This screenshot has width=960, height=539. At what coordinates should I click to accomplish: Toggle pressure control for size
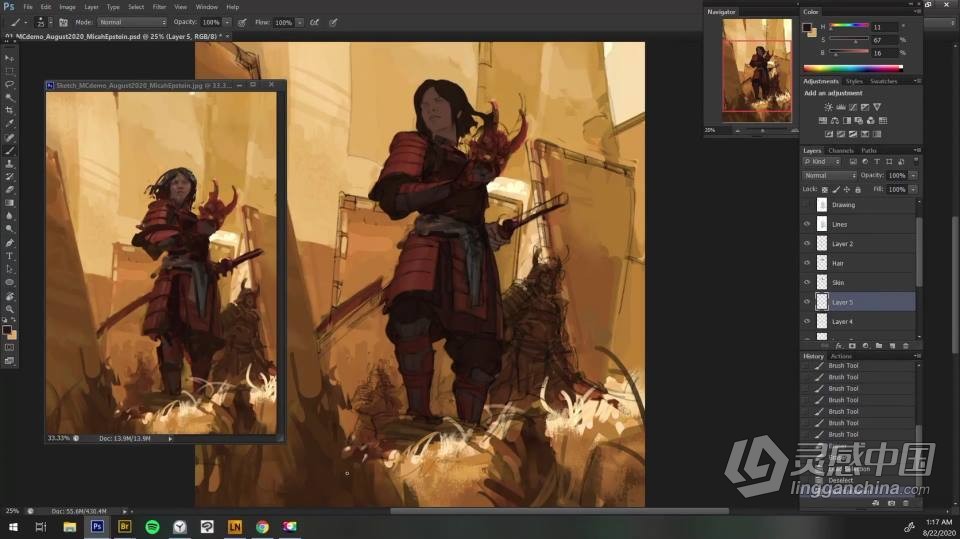333,22
